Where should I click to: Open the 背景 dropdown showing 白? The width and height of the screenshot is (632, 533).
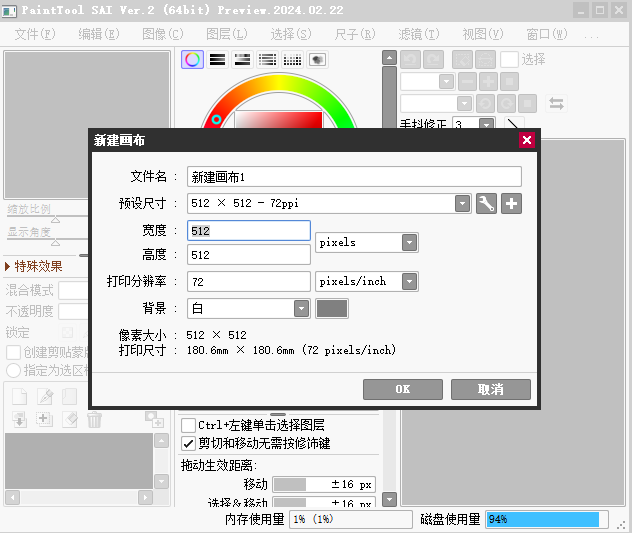pyautogui.click(x=301, y=309)
